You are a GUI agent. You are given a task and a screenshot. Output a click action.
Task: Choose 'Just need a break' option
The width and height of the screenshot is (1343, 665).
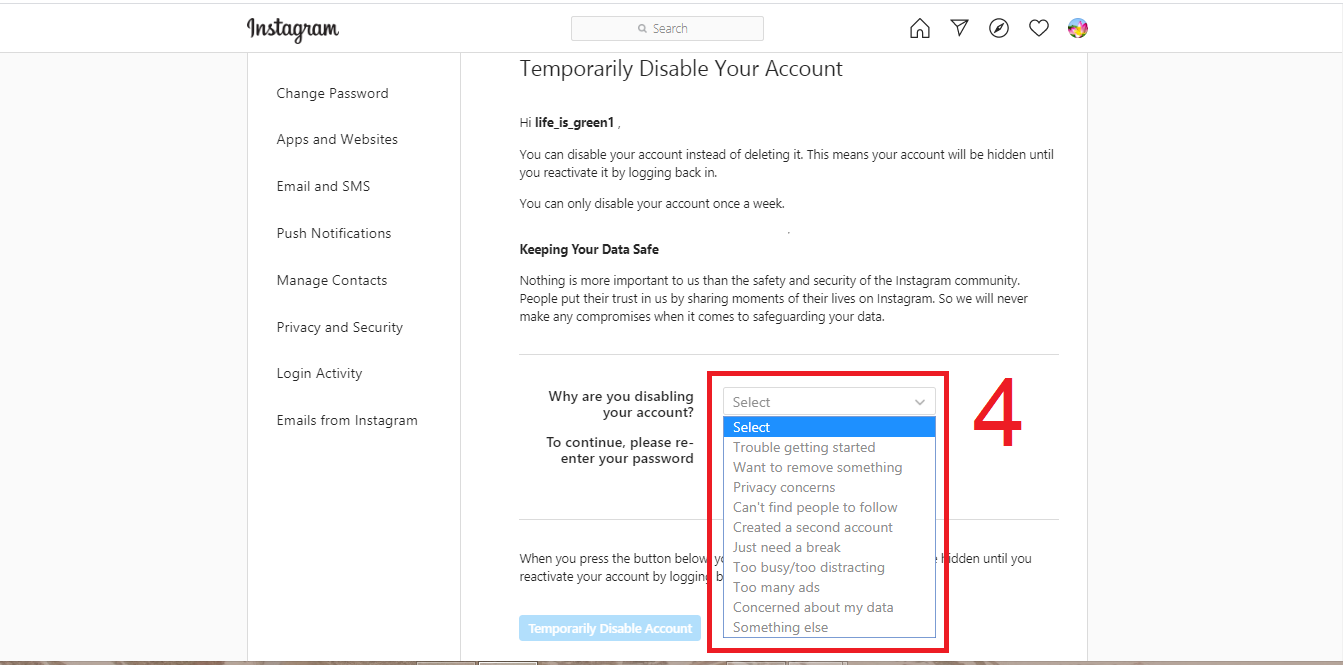point(787,547)
